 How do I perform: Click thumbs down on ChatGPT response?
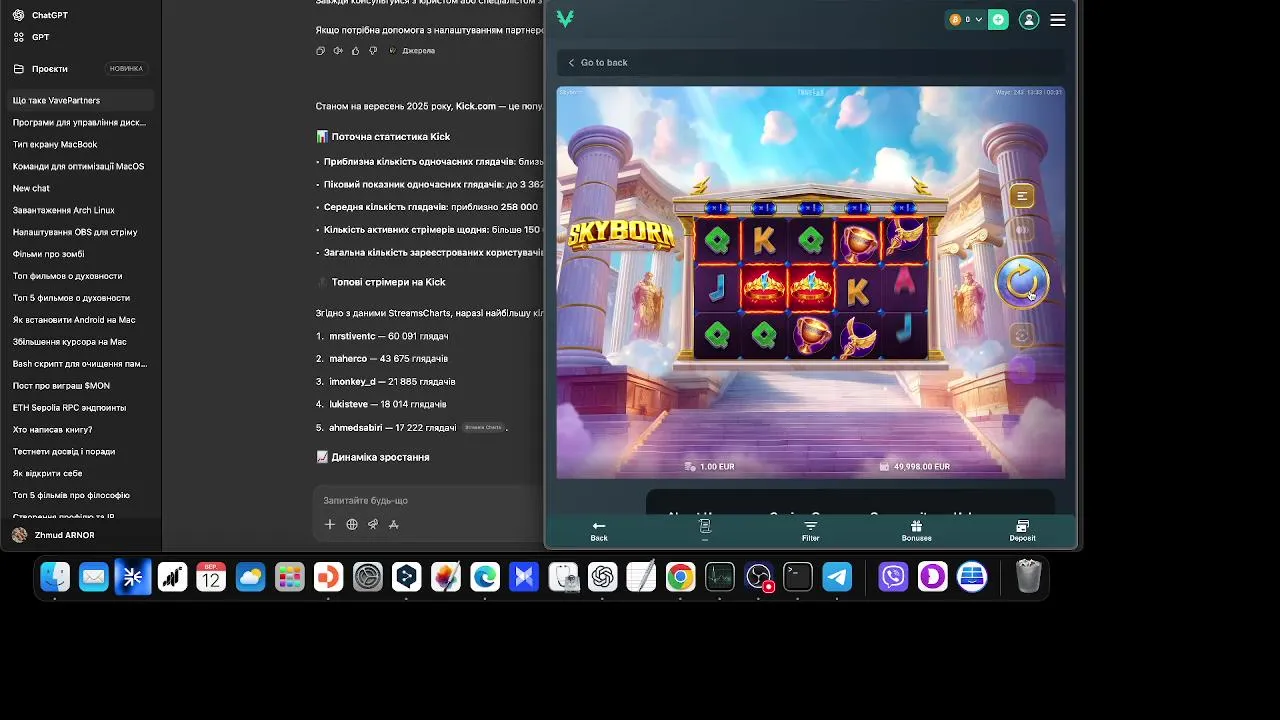pyautogui.click(x=373, y=50)
